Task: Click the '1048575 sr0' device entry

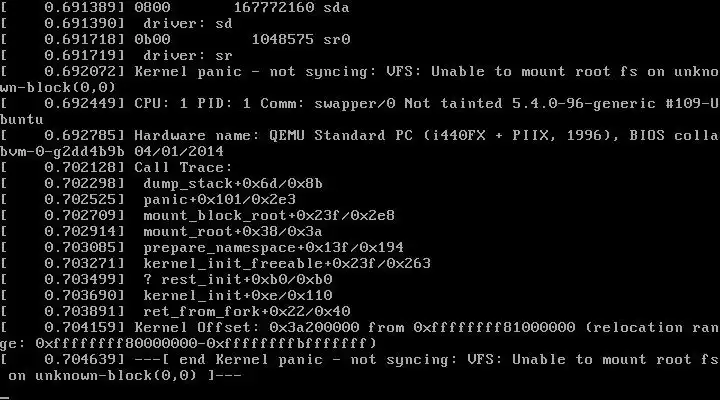Action: (x=301, y=39)
